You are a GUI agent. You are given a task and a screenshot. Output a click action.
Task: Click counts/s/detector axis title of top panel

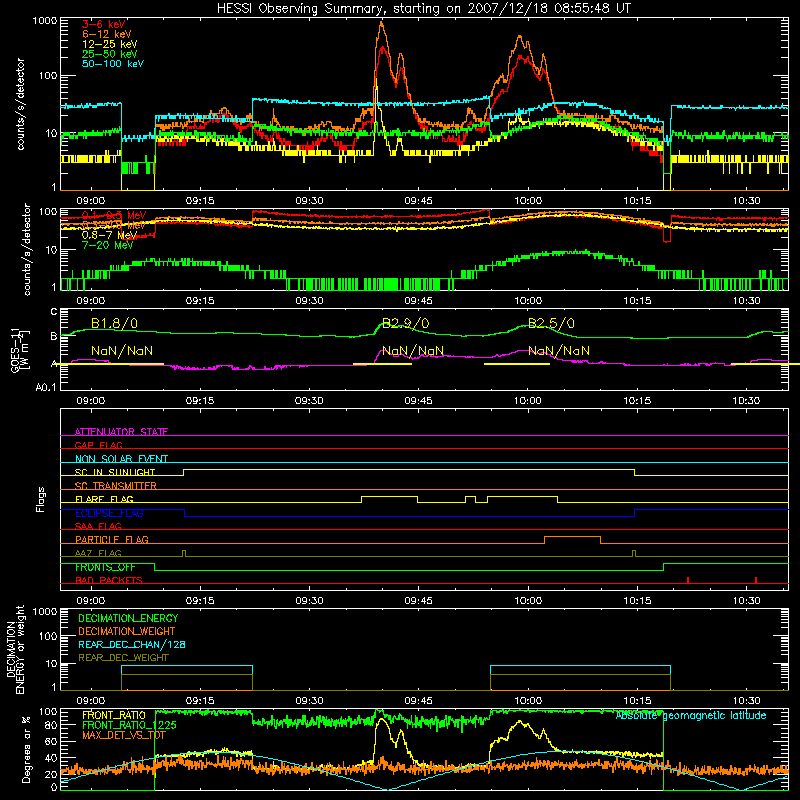[x=20, y=104]
